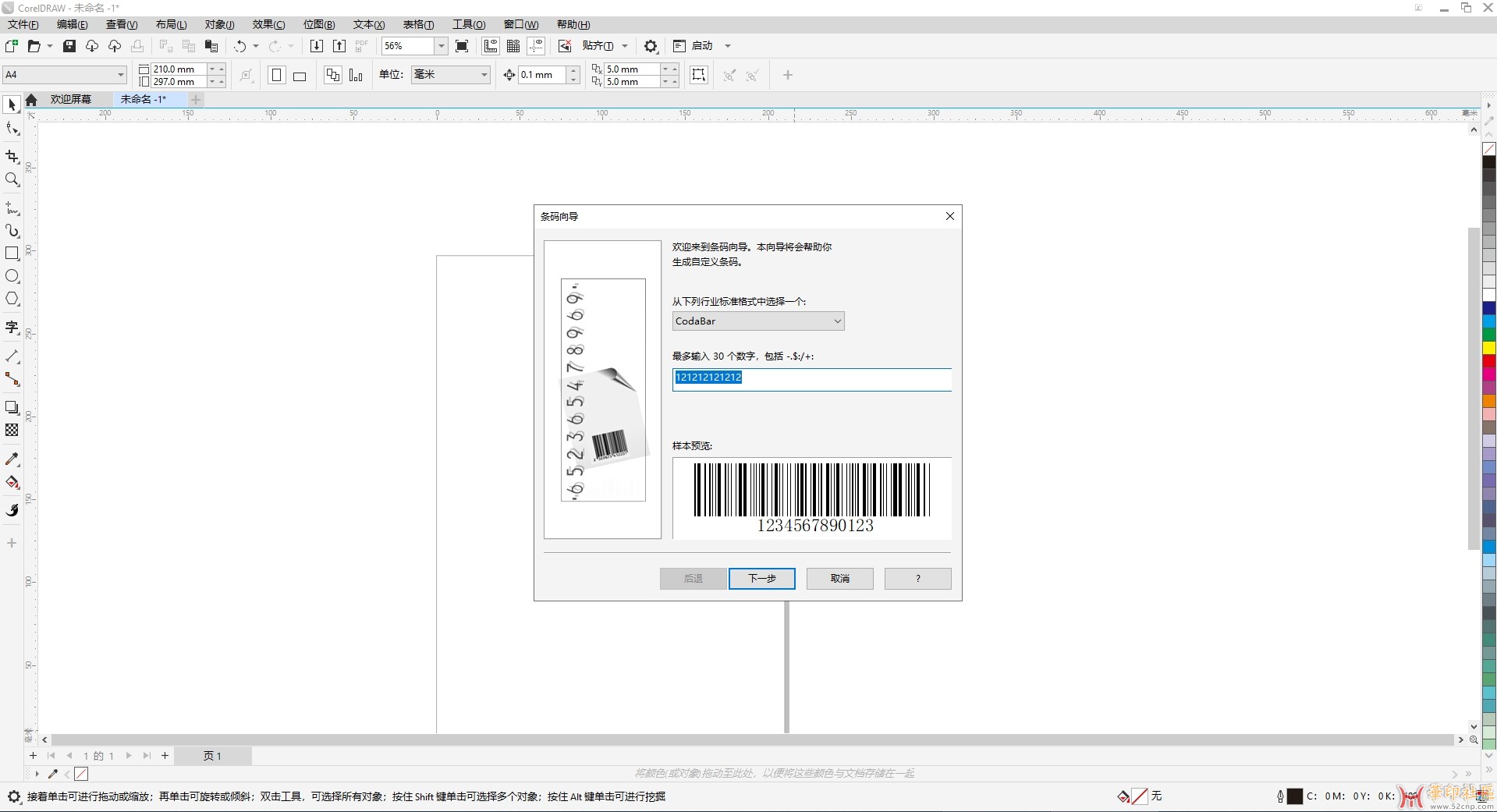The height and width of the screenshot is (812, 1497).
Task: Close the 条码向导 dialog
Action: (x=950, y=216)
